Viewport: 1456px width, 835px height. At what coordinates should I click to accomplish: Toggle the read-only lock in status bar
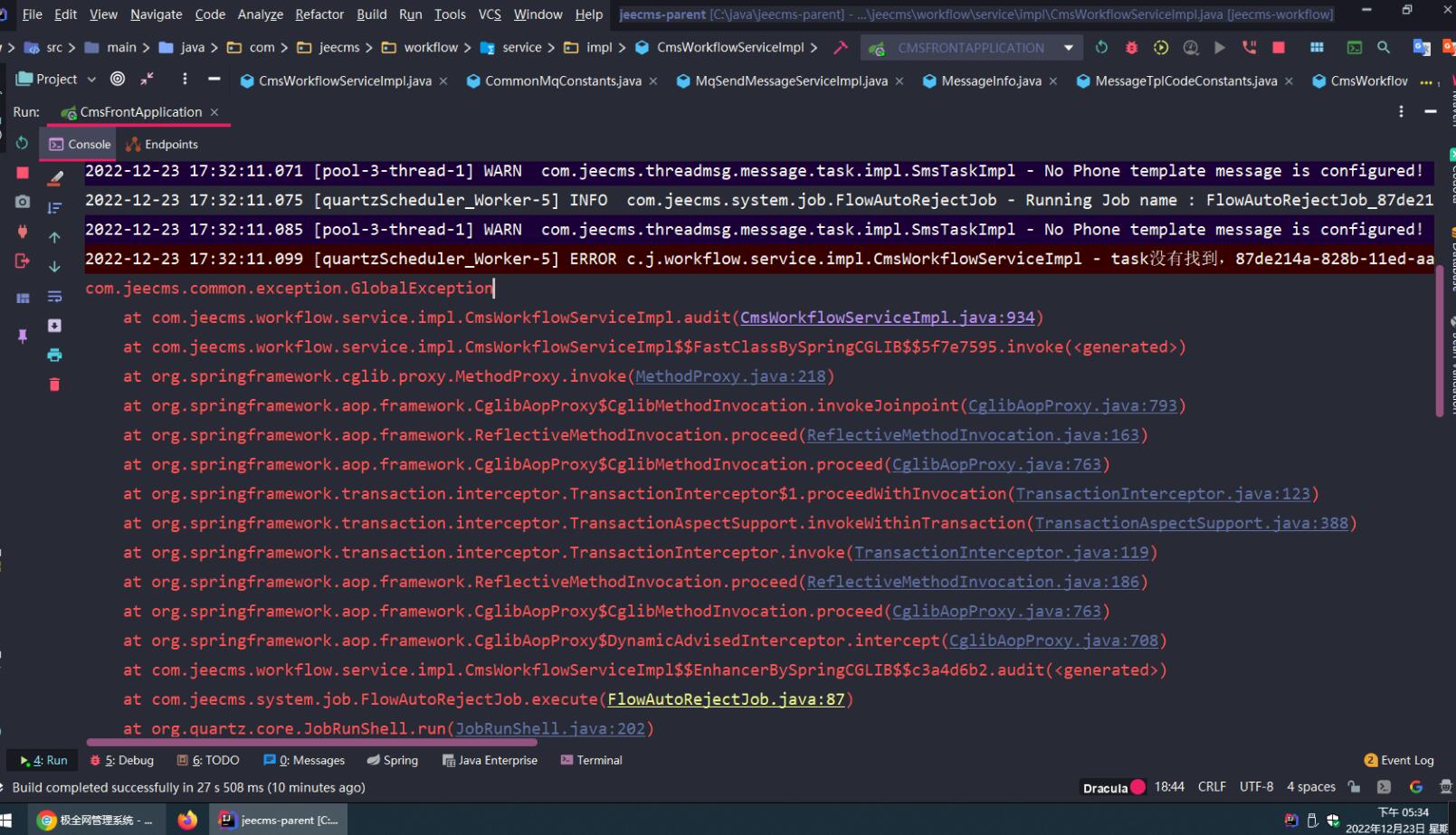click(x=1354, y=787)
